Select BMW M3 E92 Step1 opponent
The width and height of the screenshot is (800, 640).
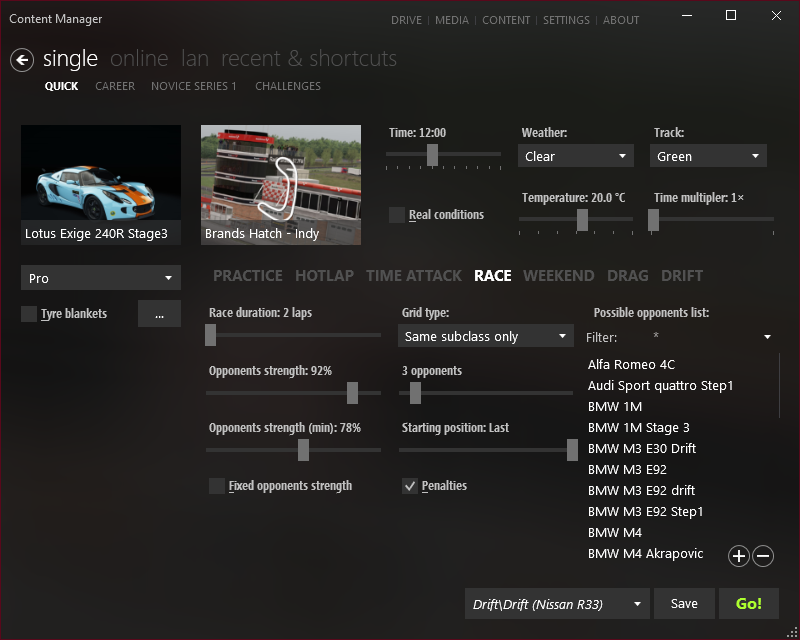[645, 511]
